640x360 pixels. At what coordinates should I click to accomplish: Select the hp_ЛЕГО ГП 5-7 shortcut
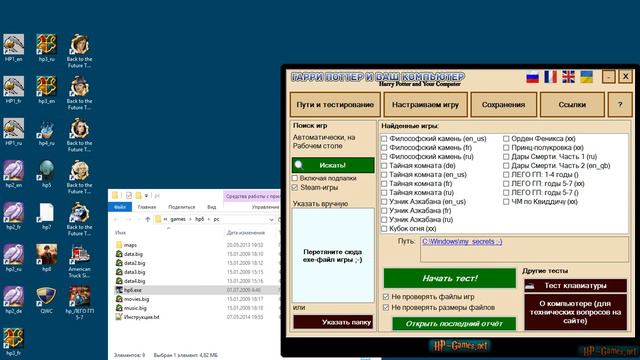click(x=80, y=303)
